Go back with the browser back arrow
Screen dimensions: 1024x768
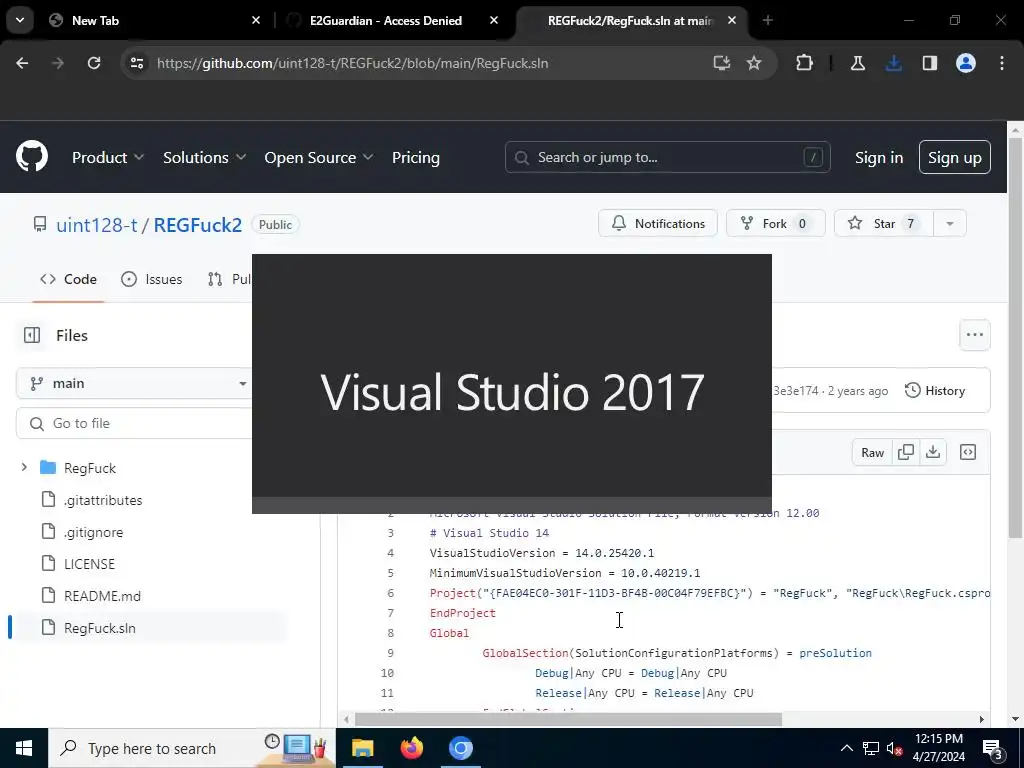point(22,63)
